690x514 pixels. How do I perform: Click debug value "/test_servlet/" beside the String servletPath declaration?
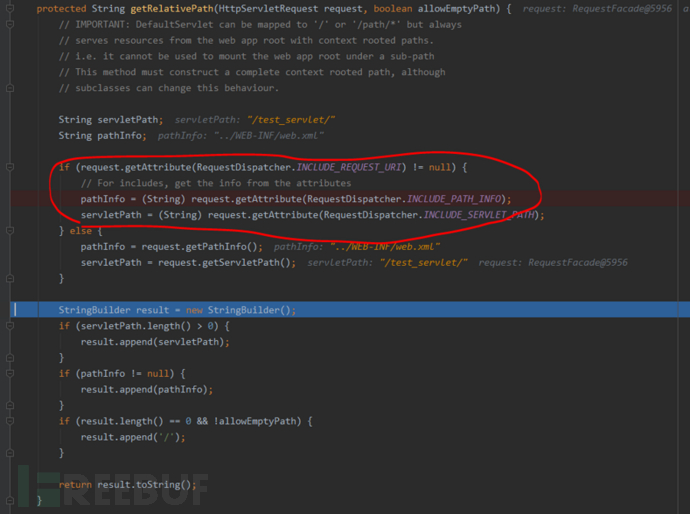(x=291, y=120)
